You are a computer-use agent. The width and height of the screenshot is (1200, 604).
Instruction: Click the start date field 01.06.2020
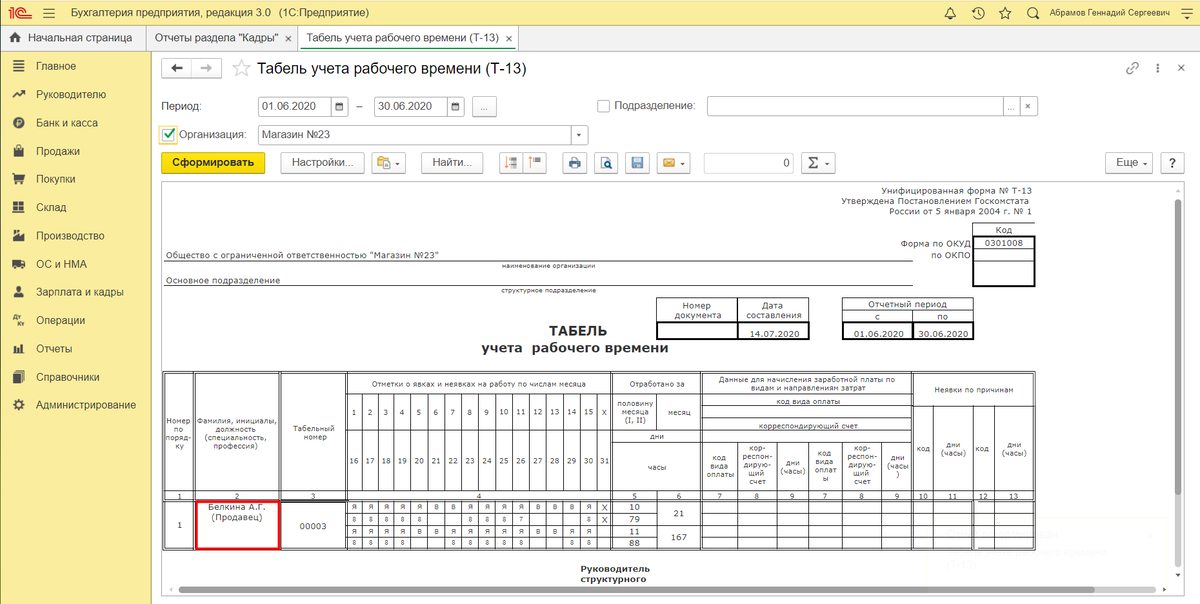coord(295,106)
